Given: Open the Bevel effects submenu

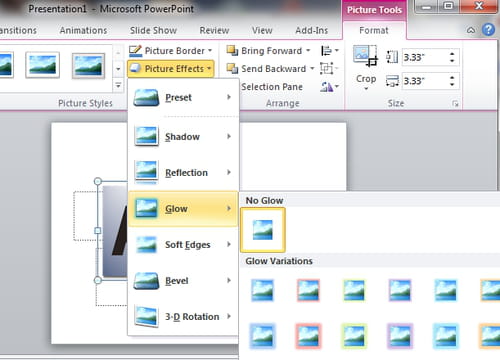Looking at the screenshot, I should point(183,281).
